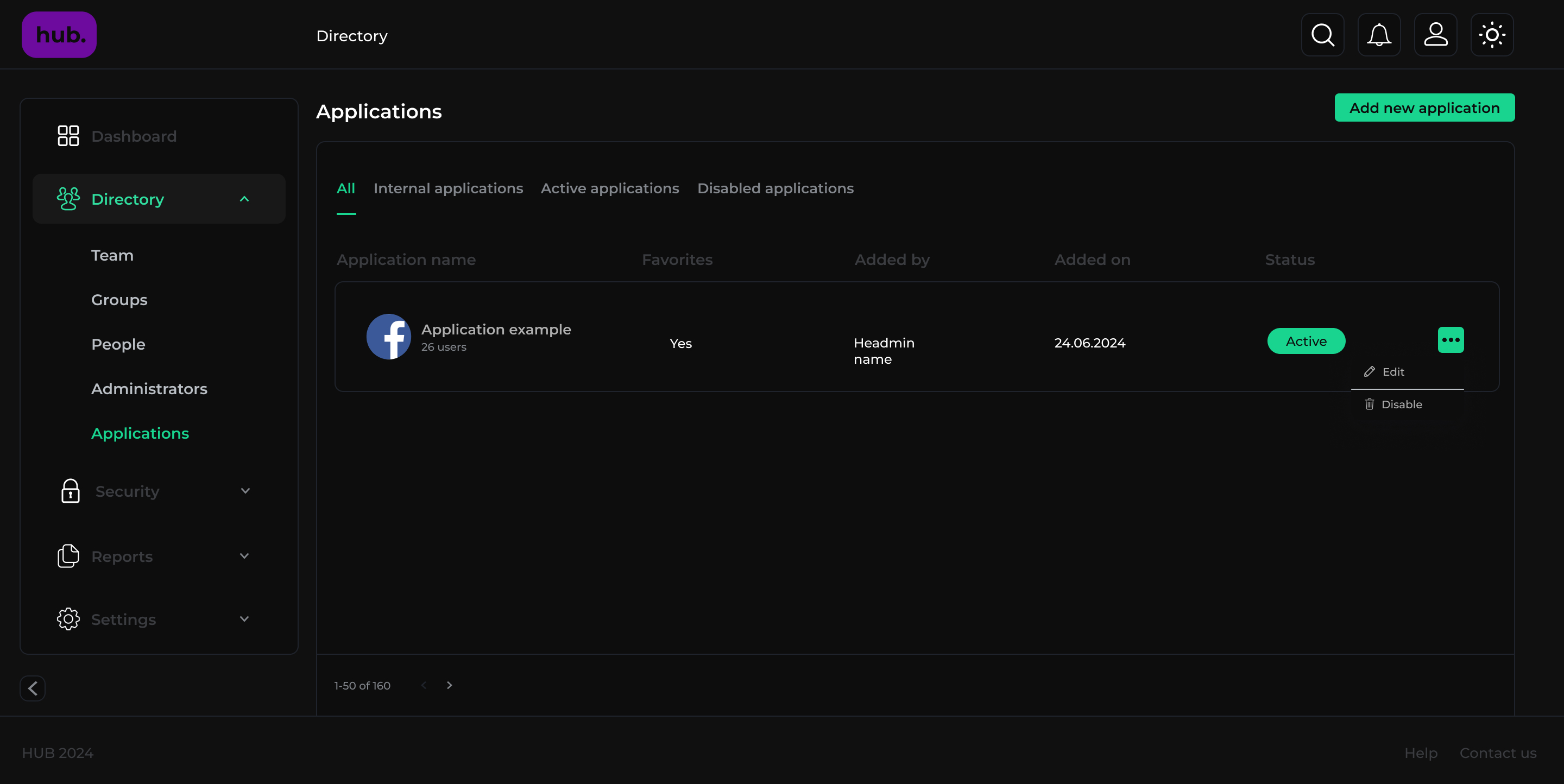Click the Active status badge
The height and width of the screenshot is (784, 1564).
1306,341
